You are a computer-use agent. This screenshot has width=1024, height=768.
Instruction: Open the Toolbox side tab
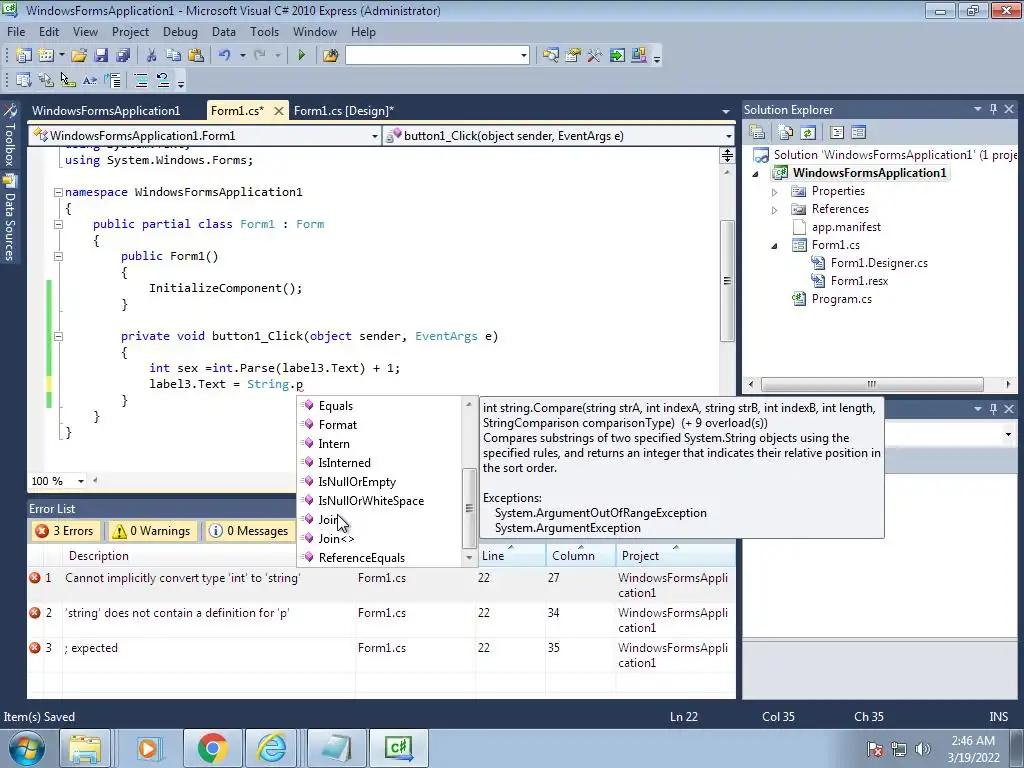coord(9,136)
